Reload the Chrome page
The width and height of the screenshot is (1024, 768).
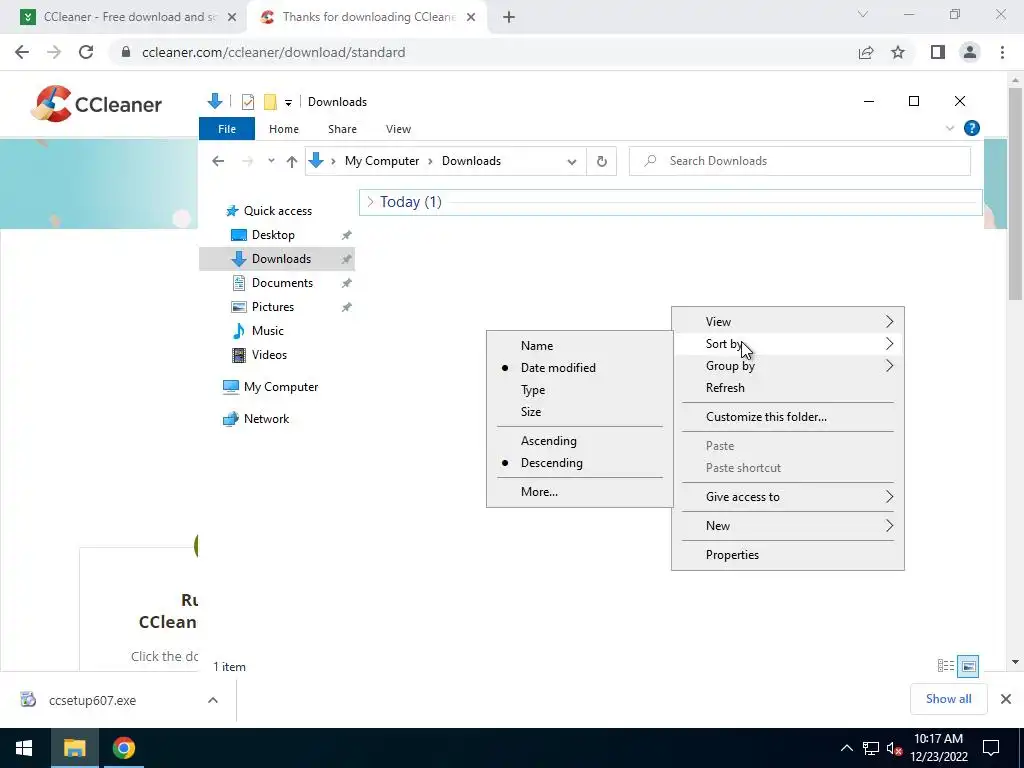click(86, 52)
